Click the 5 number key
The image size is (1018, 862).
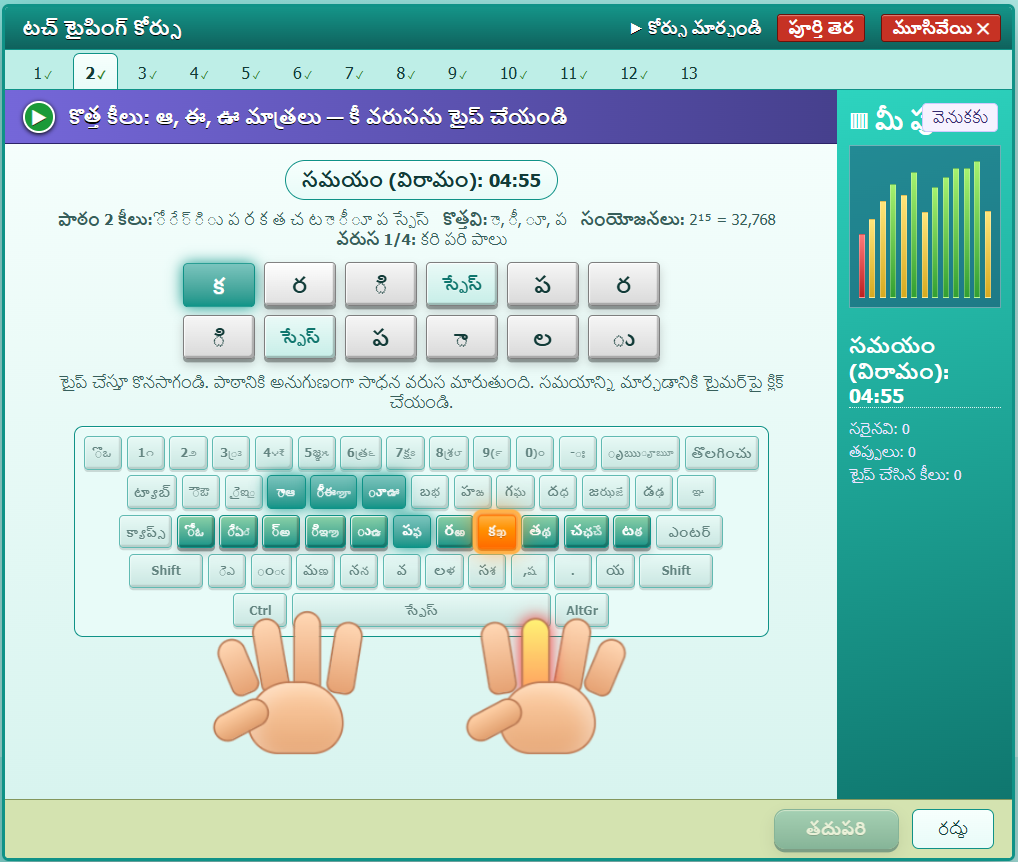(316, 453)
